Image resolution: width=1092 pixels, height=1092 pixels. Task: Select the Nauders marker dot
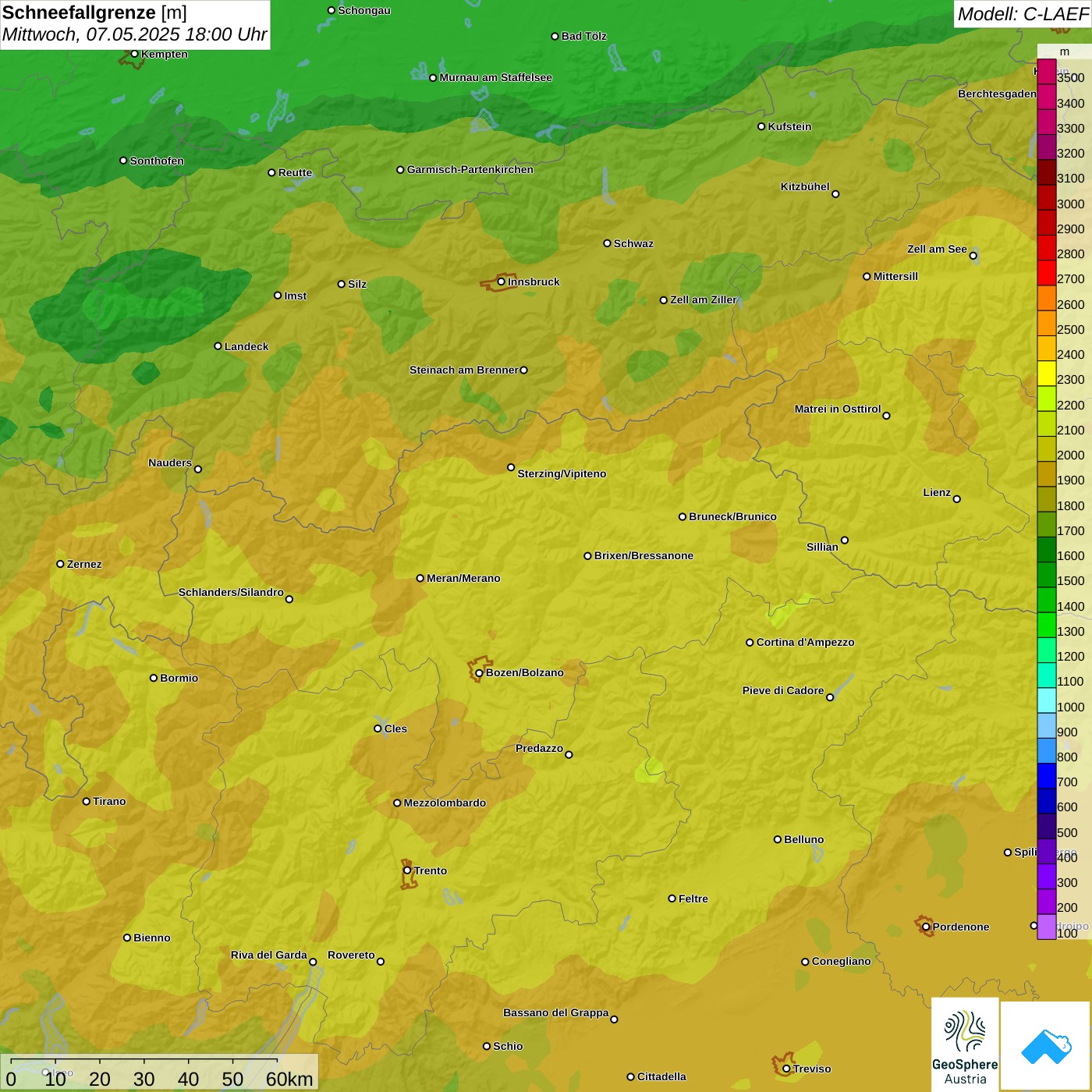pyautogui.click(x=198, y=469)
